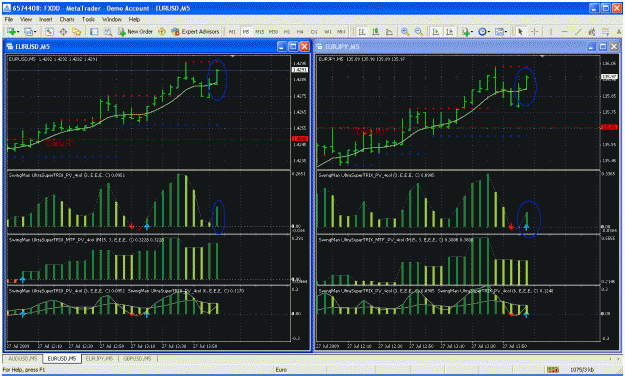625x376 pixels.
Task: Click the EURUSD chart shift triangle marker
Action: [233, 57]
